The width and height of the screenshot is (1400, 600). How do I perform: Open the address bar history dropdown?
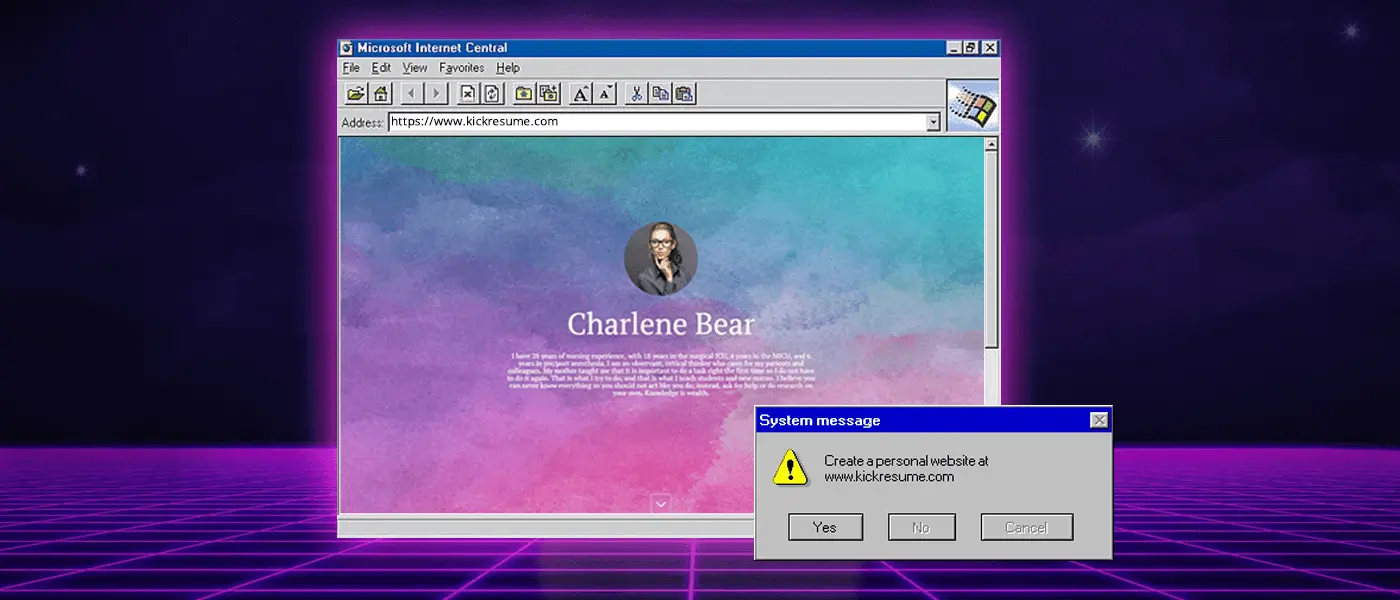[932, 121]
